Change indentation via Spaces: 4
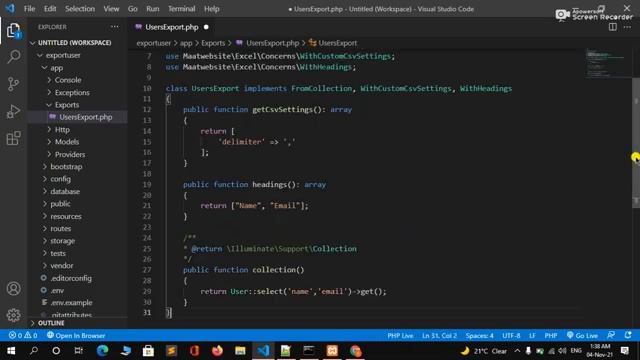 pyautogui.click(x=479, y=336)
